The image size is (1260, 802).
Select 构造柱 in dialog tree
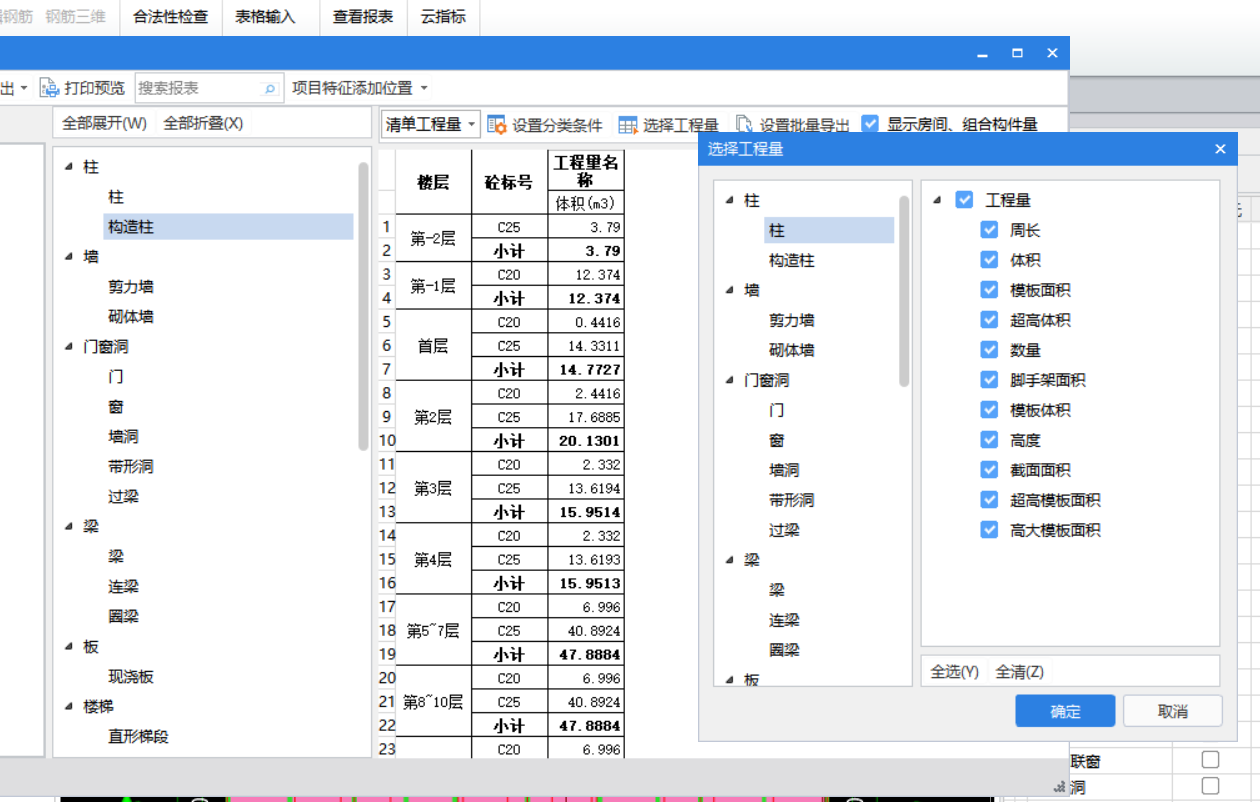791,260
